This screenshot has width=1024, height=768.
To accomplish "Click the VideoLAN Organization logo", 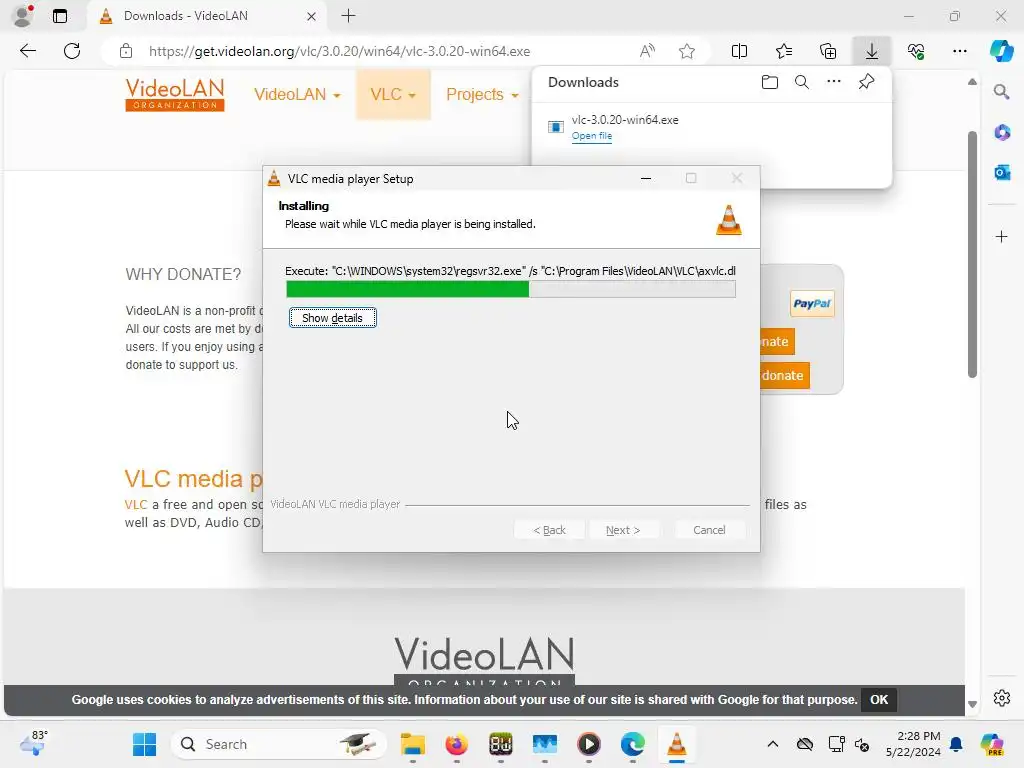I will [175, 95].
